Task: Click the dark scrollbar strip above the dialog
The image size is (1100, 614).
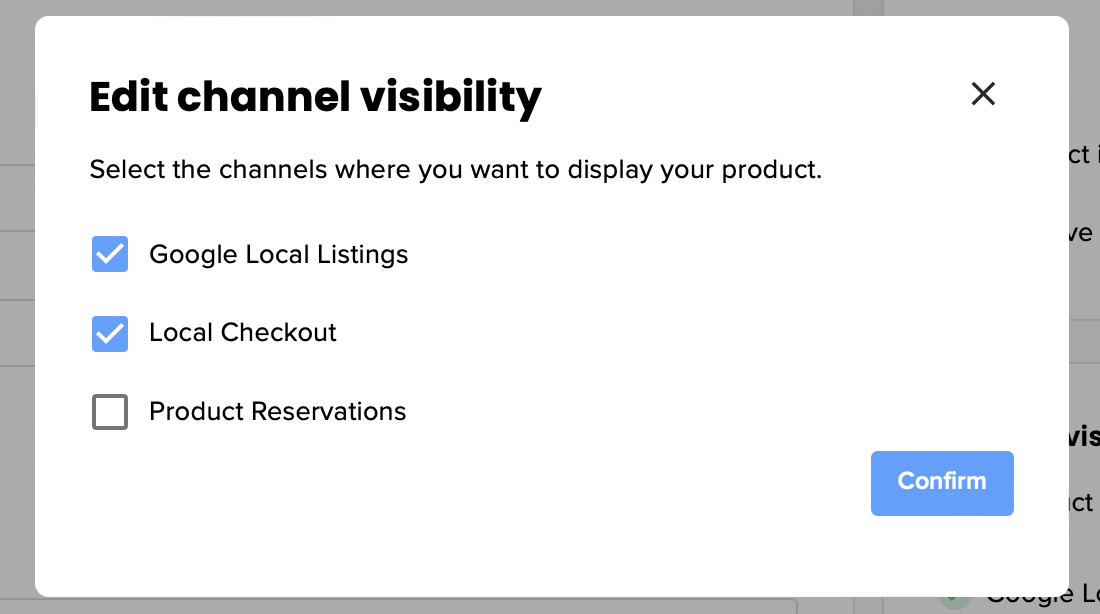Action: [868, 8]
